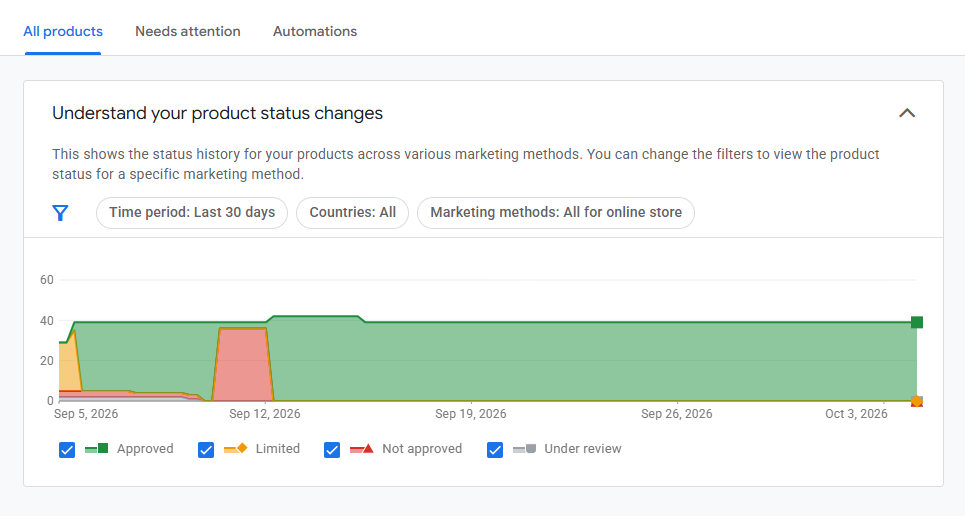Image resolution: width=965 pixels, height=516 pixels.
Task: Click the green square chart endpoint marker
Action: [x=916, y=322]
